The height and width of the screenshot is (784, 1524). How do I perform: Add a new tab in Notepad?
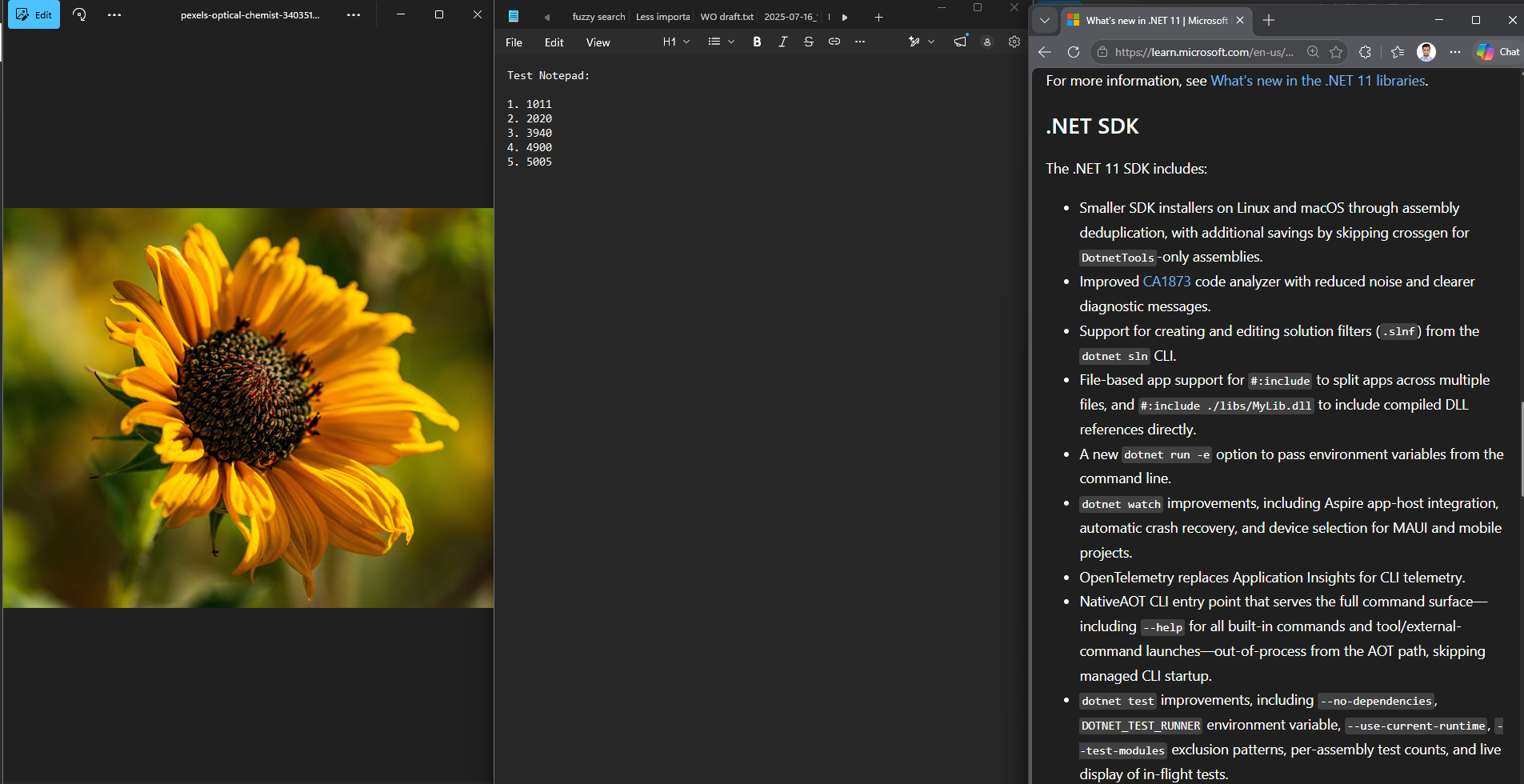point(878,17)
